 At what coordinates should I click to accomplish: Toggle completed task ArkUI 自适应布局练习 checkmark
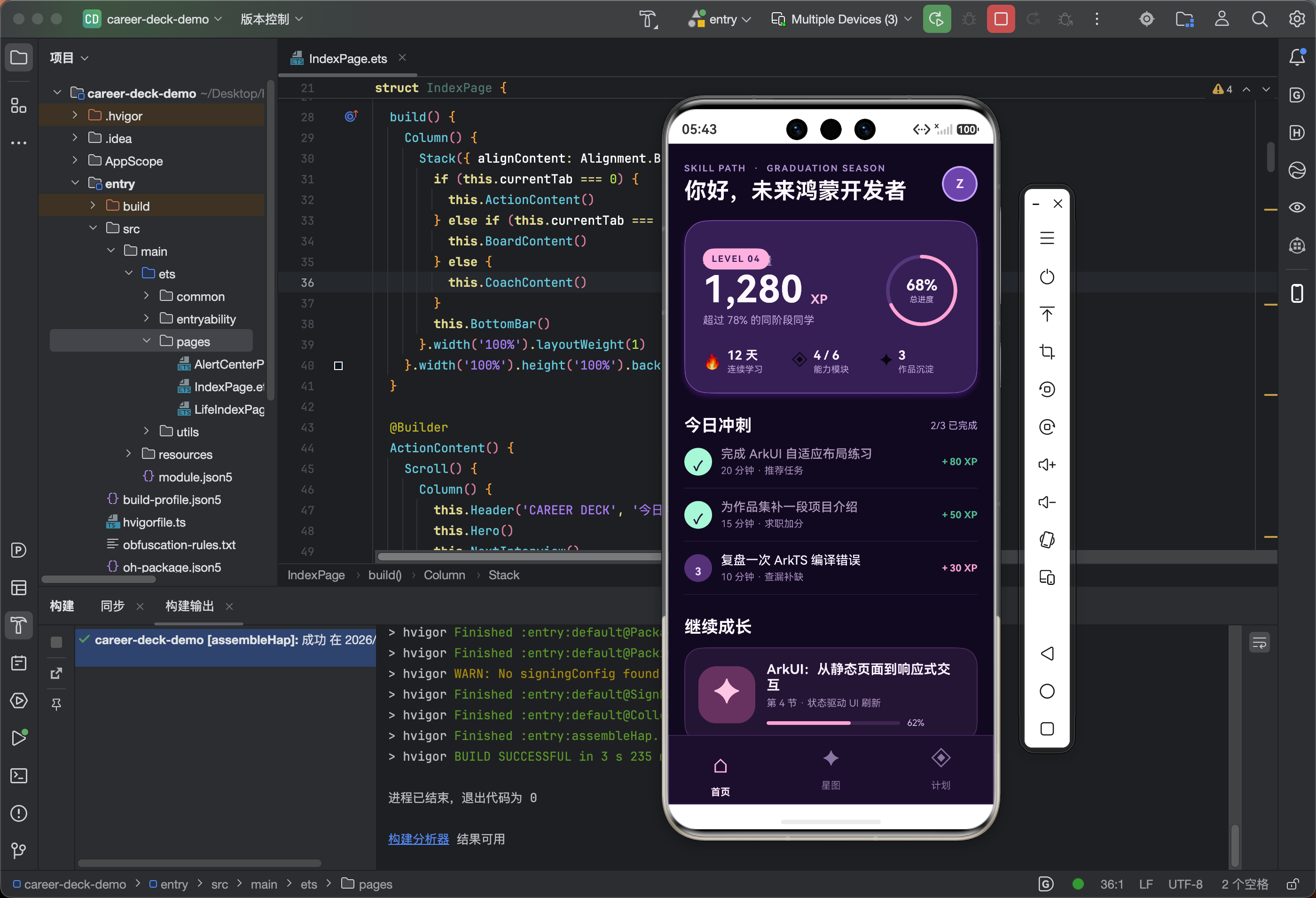pyautogui.click(x=698, y=462)
